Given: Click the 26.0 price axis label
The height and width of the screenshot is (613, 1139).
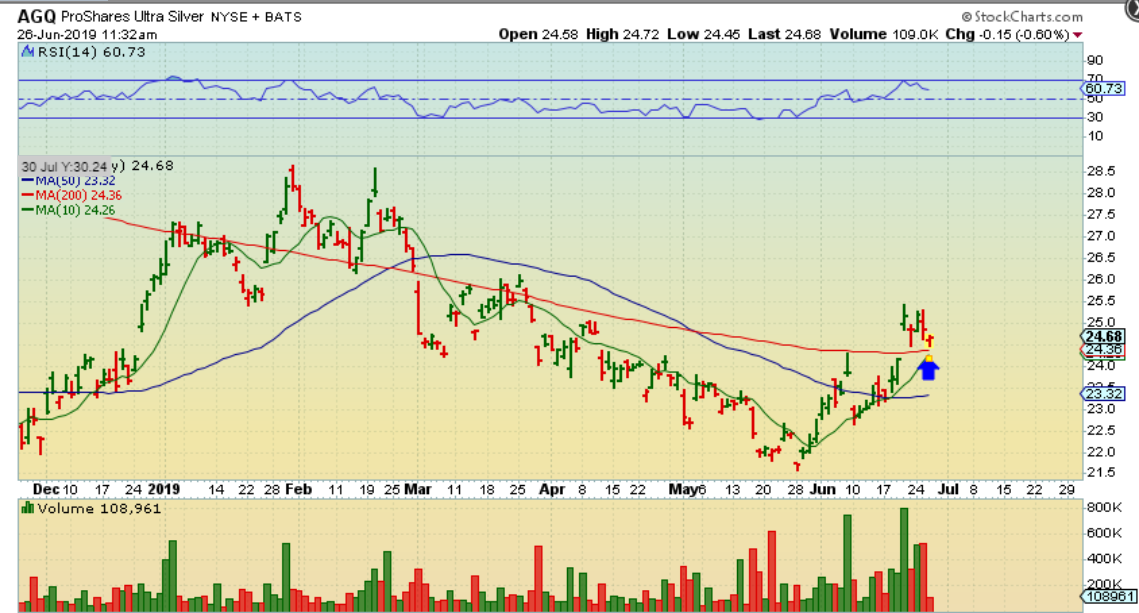Looking at the screenshot, I should (1101, 279).
